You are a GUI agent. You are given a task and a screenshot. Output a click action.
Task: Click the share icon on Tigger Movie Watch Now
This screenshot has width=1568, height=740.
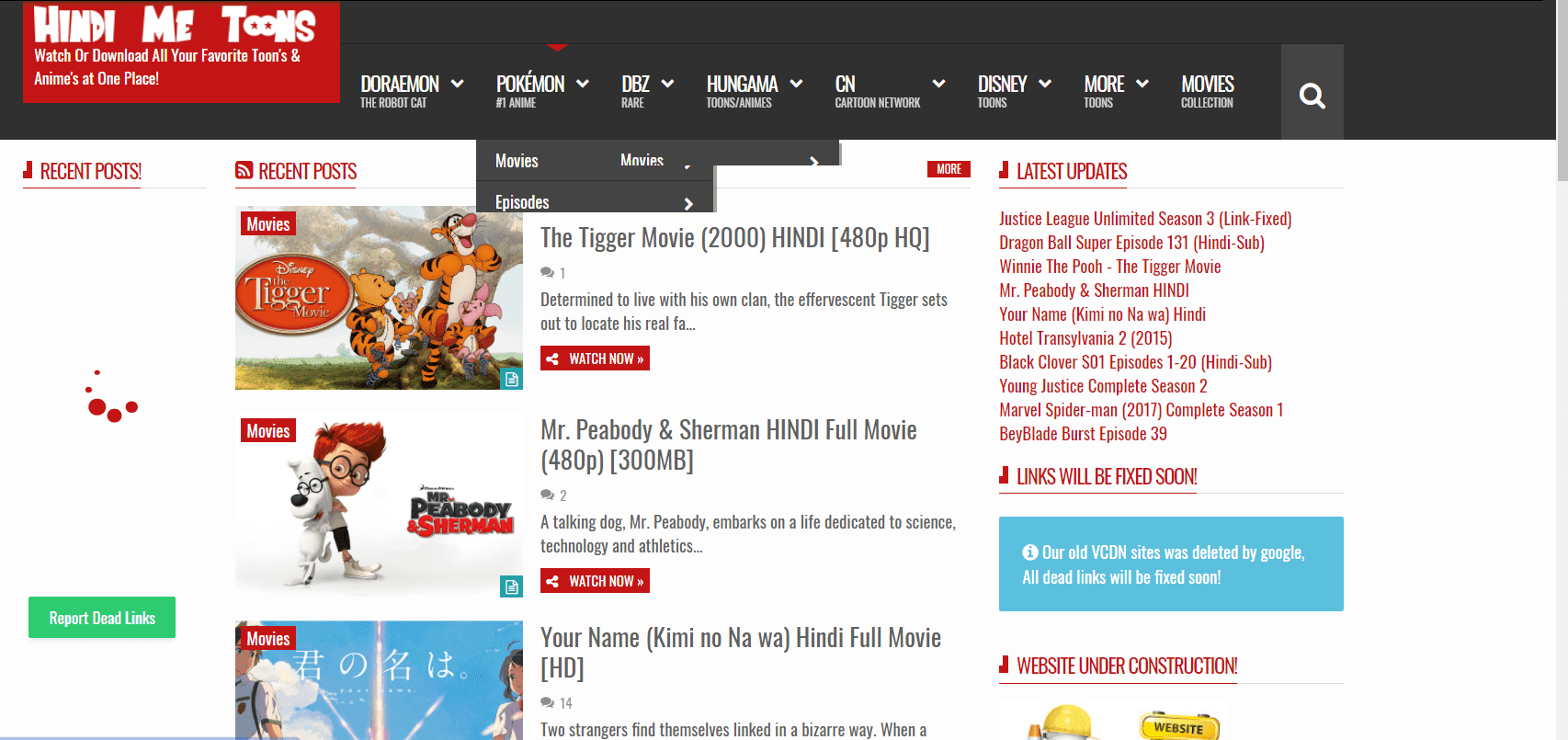[x=552, y=359]
